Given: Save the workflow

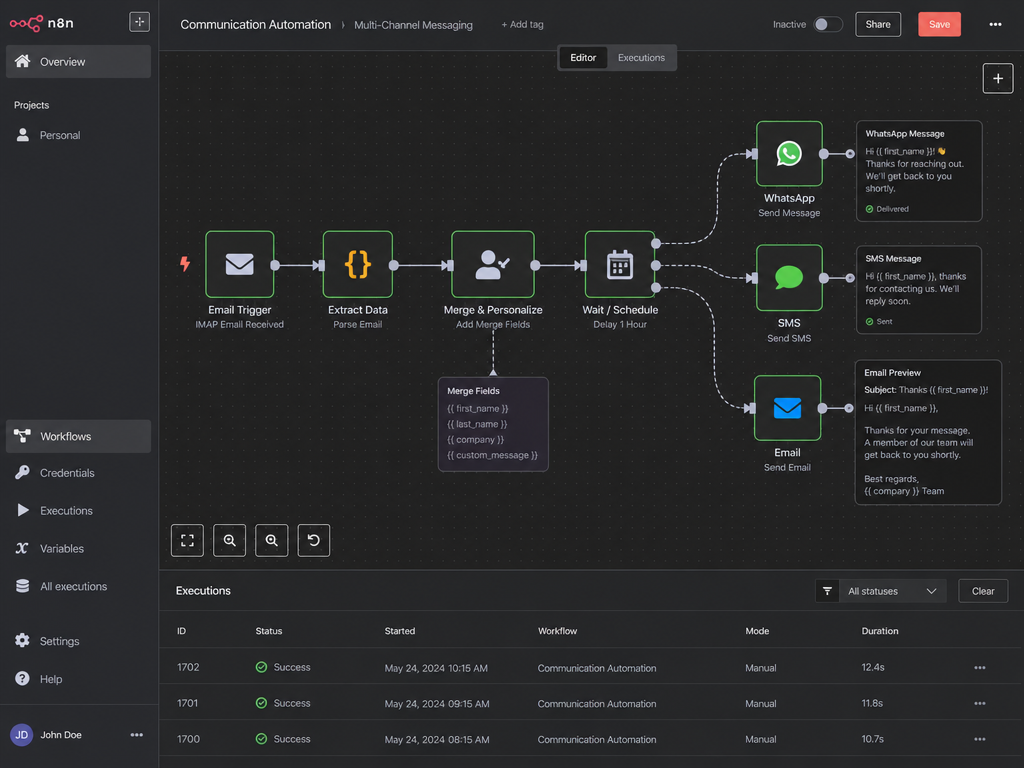Looking at the screenshot, I should [939, 24].
